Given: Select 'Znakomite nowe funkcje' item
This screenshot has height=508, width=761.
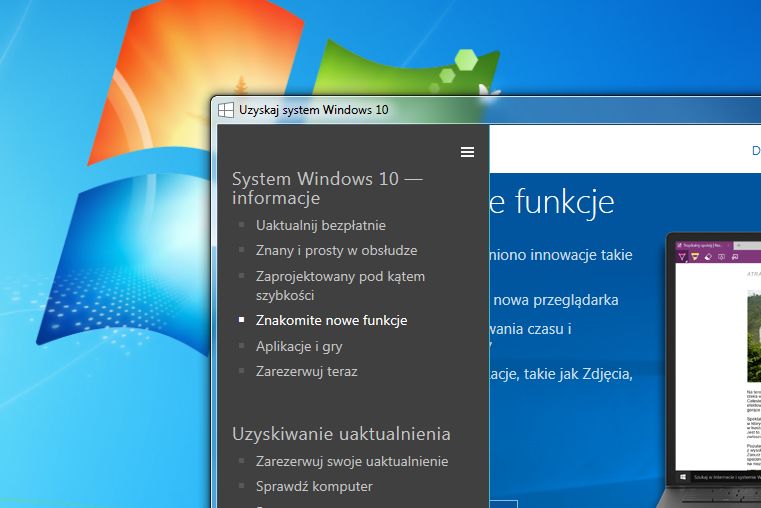Looking at the screenshot, I should click(x=331, y=321).
